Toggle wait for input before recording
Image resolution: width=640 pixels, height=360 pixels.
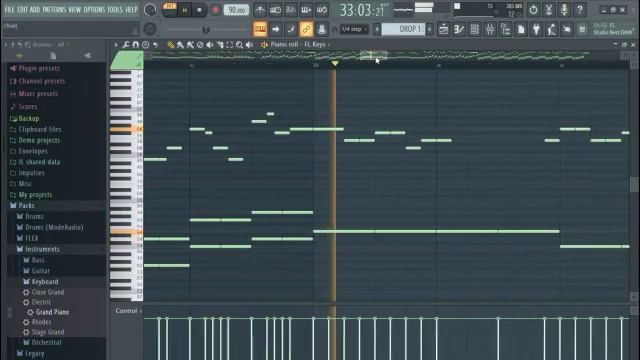(x=275, y=10)
